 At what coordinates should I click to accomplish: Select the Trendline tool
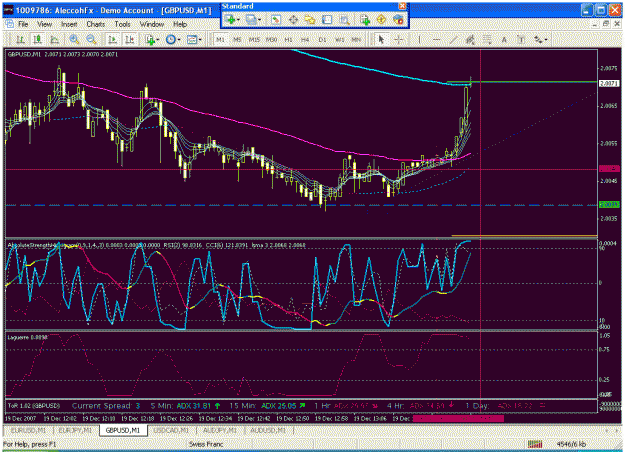(454, 39)
